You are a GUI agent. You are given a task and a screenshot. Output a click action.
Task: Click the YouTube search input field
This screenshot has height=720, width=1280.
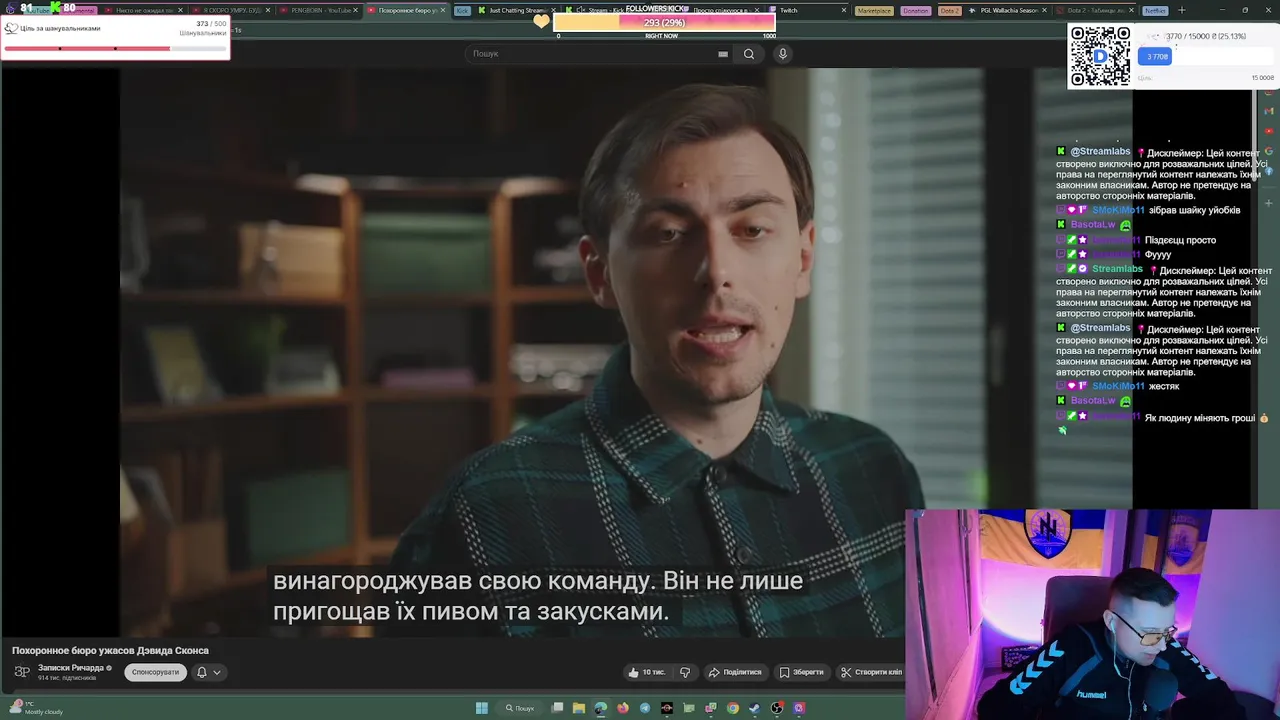point(600,54)
